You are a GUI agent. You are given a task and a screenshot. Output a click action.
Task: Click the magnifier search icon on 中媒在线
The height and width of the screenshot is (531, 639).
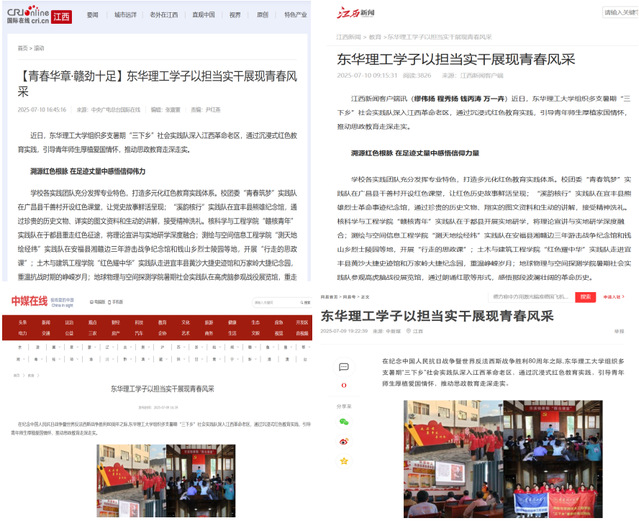[303, 302]
